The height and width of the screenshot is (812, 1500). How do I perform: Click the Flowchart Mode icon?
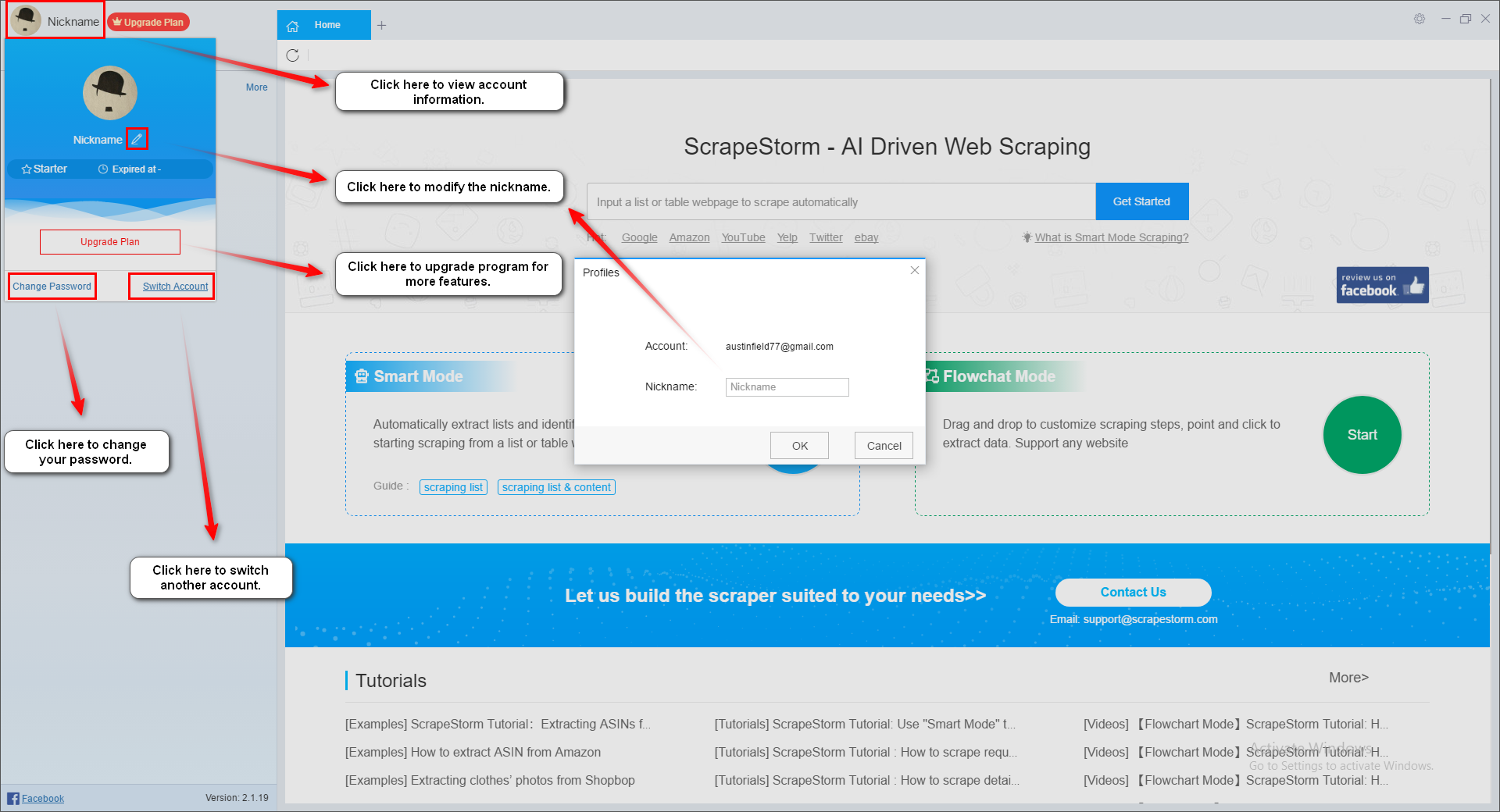(932, 376)
